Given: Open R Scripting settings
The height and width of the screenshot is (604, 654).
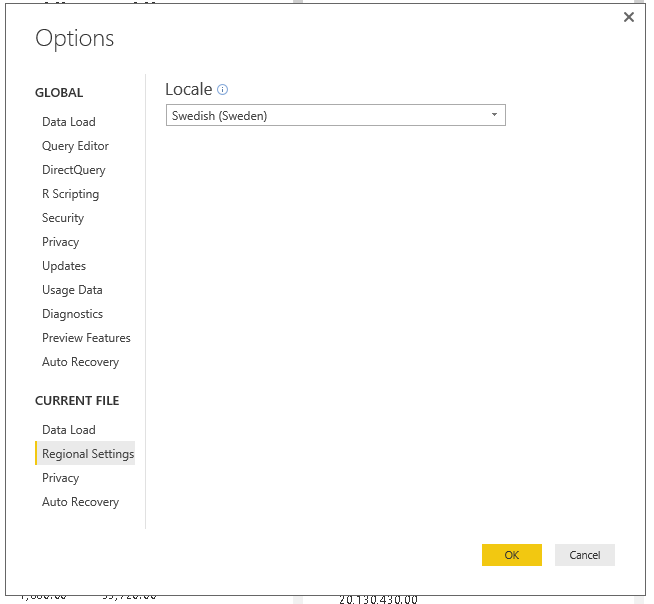Looking at the screenshot, I should click(x=70, y=194).
